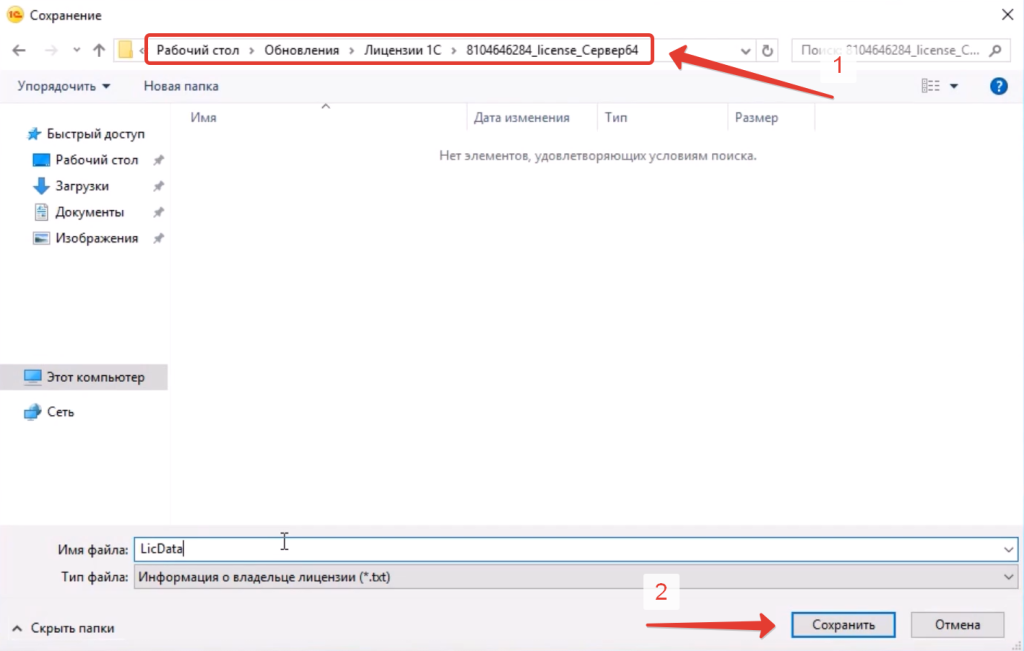Select Сеть in navigation pane
This screenshot has width=1024, height=651.
pyautogui.click(x=60, y=411)
